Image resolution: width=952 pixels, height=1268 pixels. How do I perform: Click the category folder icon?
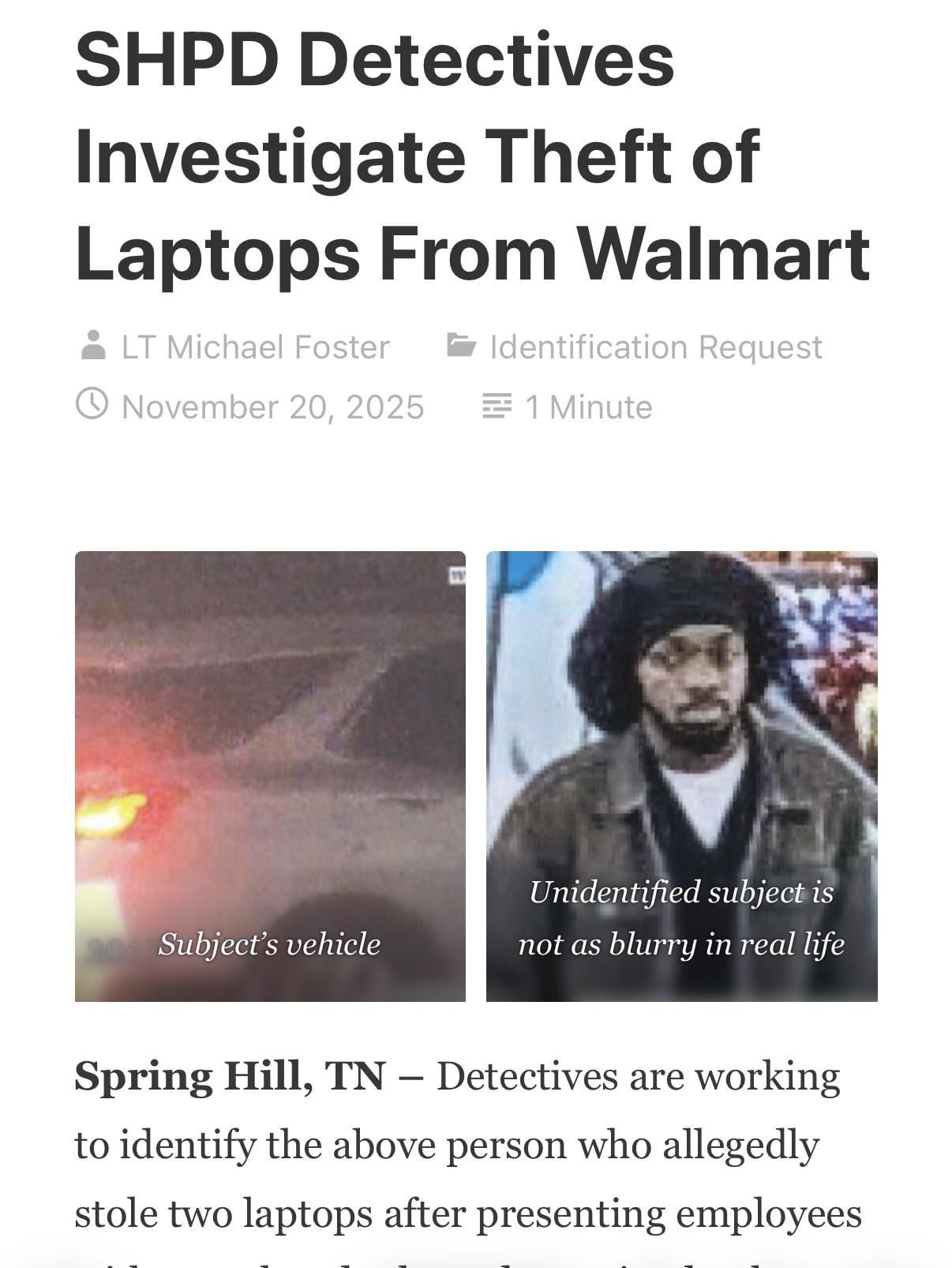(x=461, y=345)
